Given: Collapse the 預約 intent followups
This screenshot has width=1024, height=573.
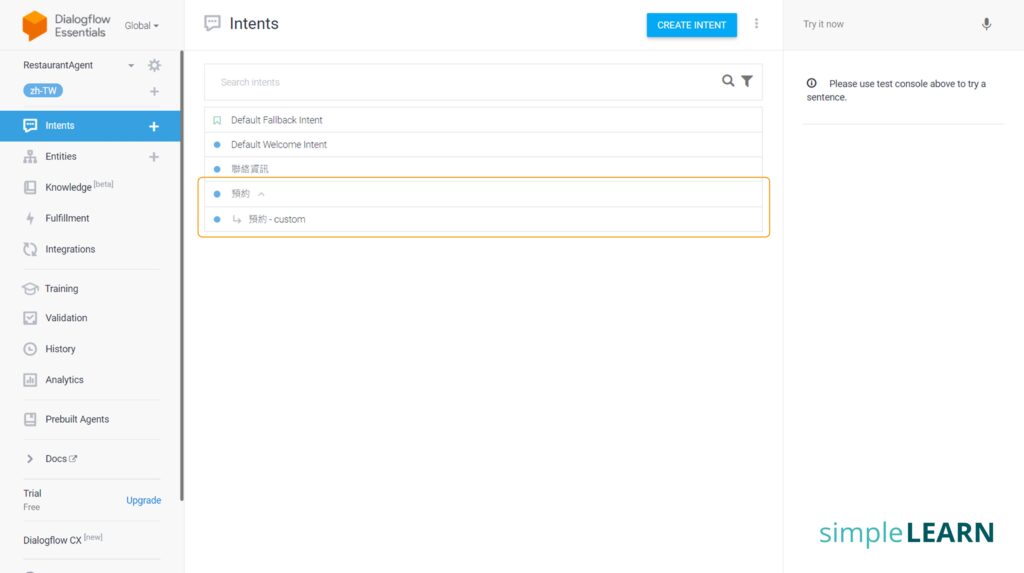Looking at the screenshot, I should coord(262,194).
